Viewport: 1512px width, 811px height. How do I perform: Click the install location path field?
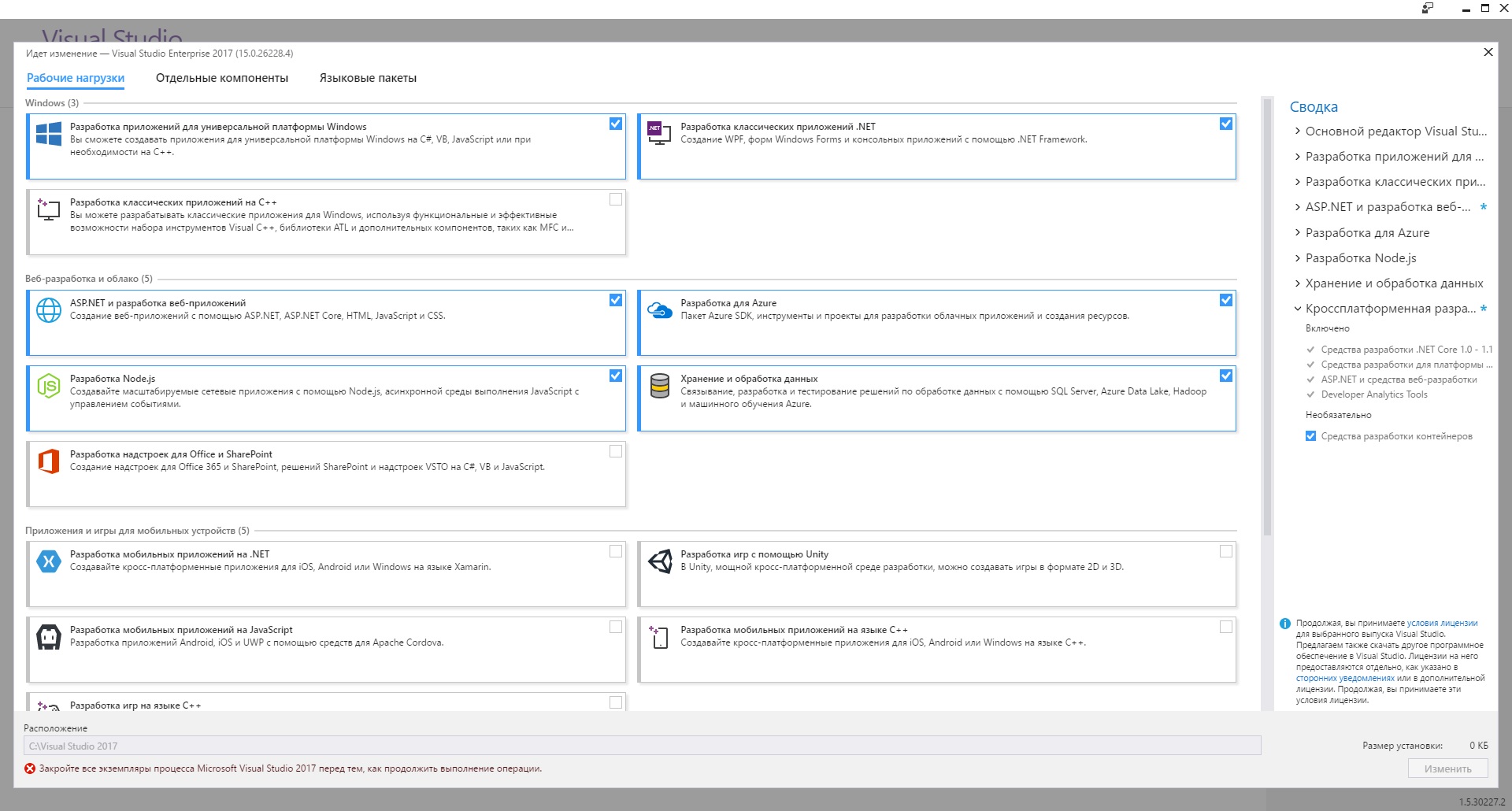(642, 746)
